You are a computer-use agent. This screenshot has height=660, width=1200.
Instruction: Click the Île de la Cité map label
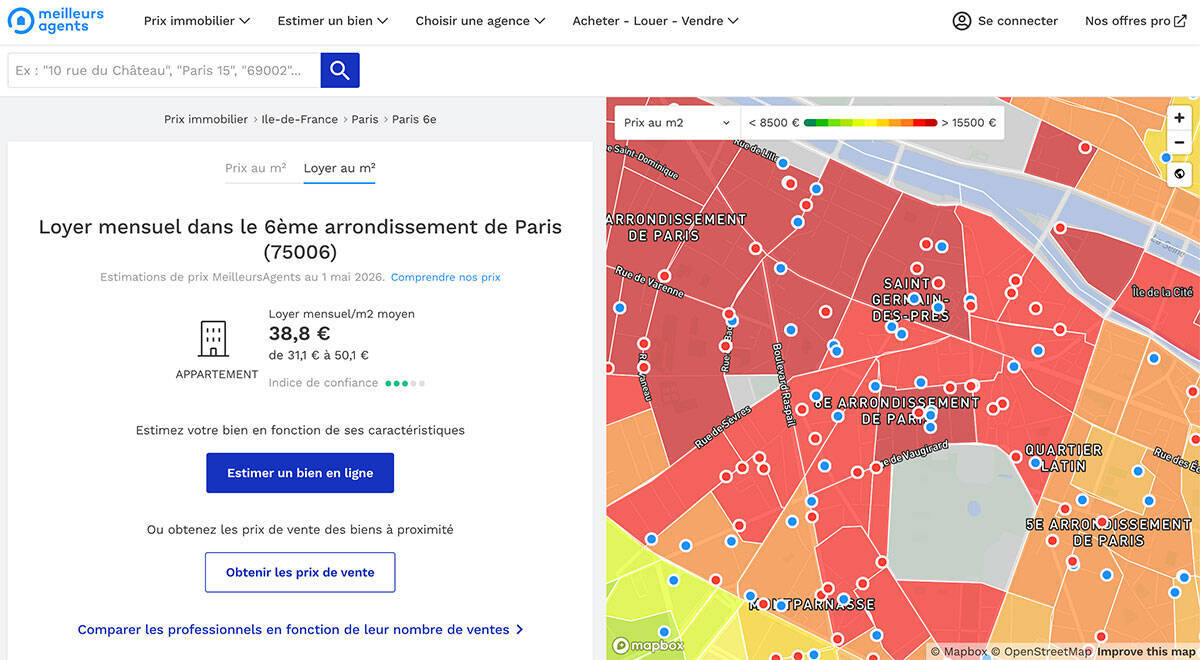pos(1162,292)
